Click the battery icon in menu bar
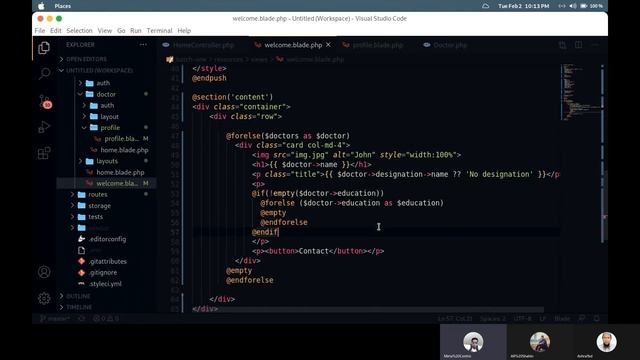This screenshot has height=360, width=640. click(584, 6)
